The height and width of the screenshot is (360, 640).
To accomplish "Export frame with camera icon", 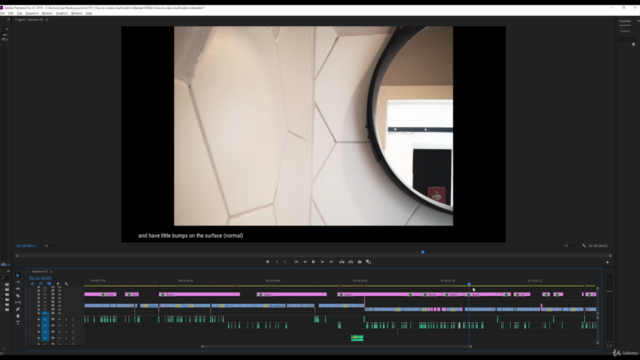I will click(360, 262).
